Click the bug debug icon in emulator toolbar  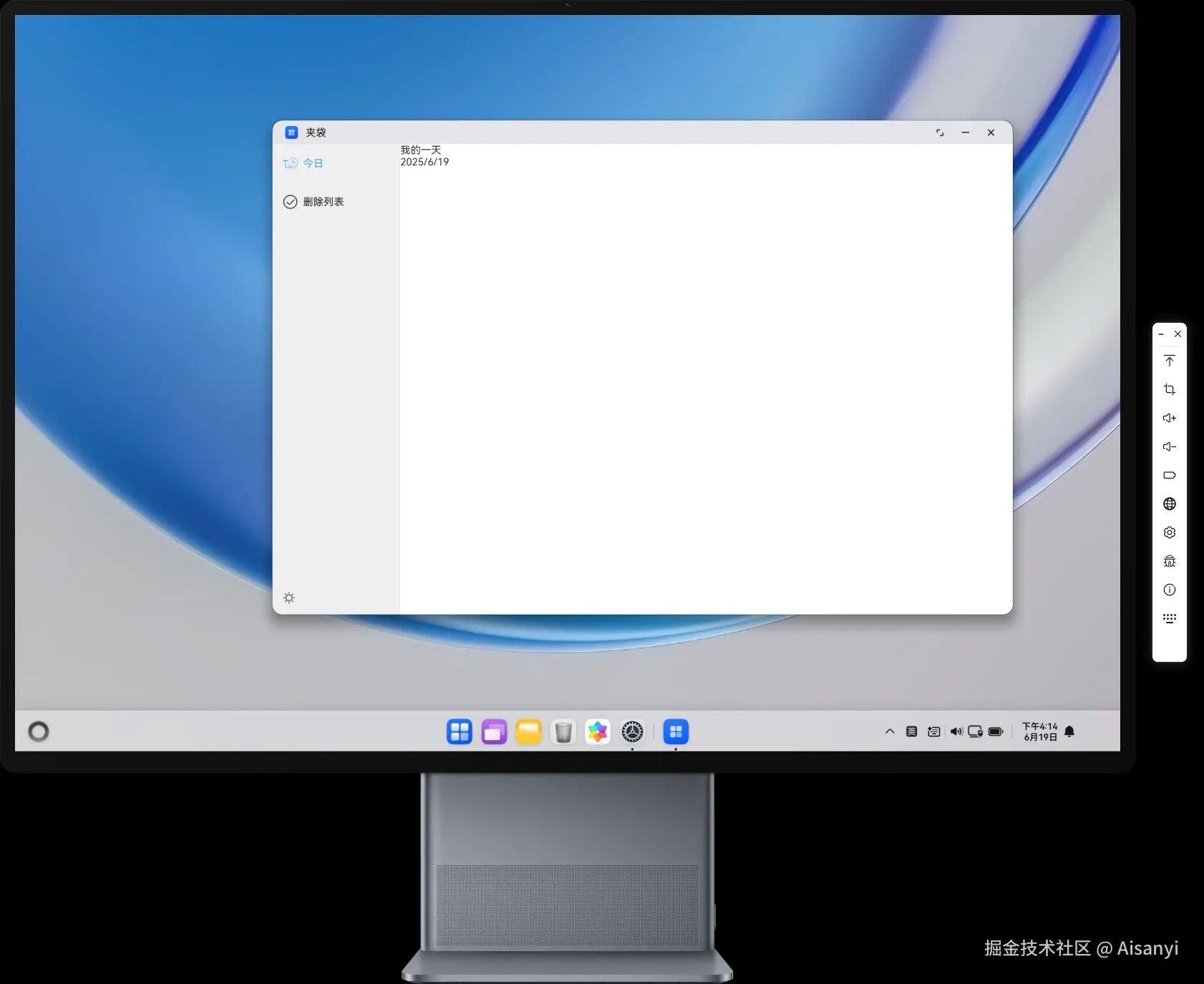(x=1170, y=561)
